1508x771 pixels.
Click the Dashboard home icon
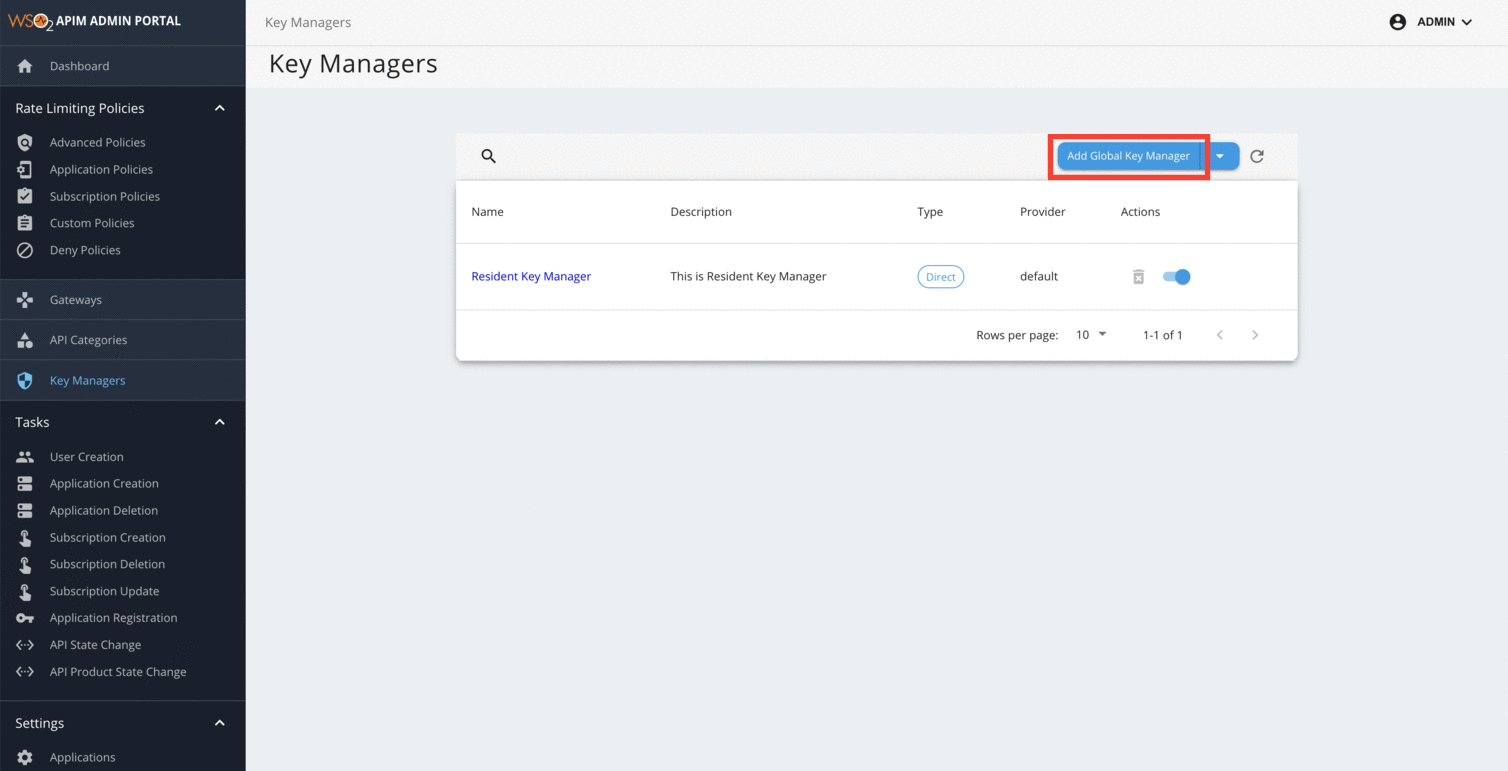pyautogui.click(x=25, y=66)
